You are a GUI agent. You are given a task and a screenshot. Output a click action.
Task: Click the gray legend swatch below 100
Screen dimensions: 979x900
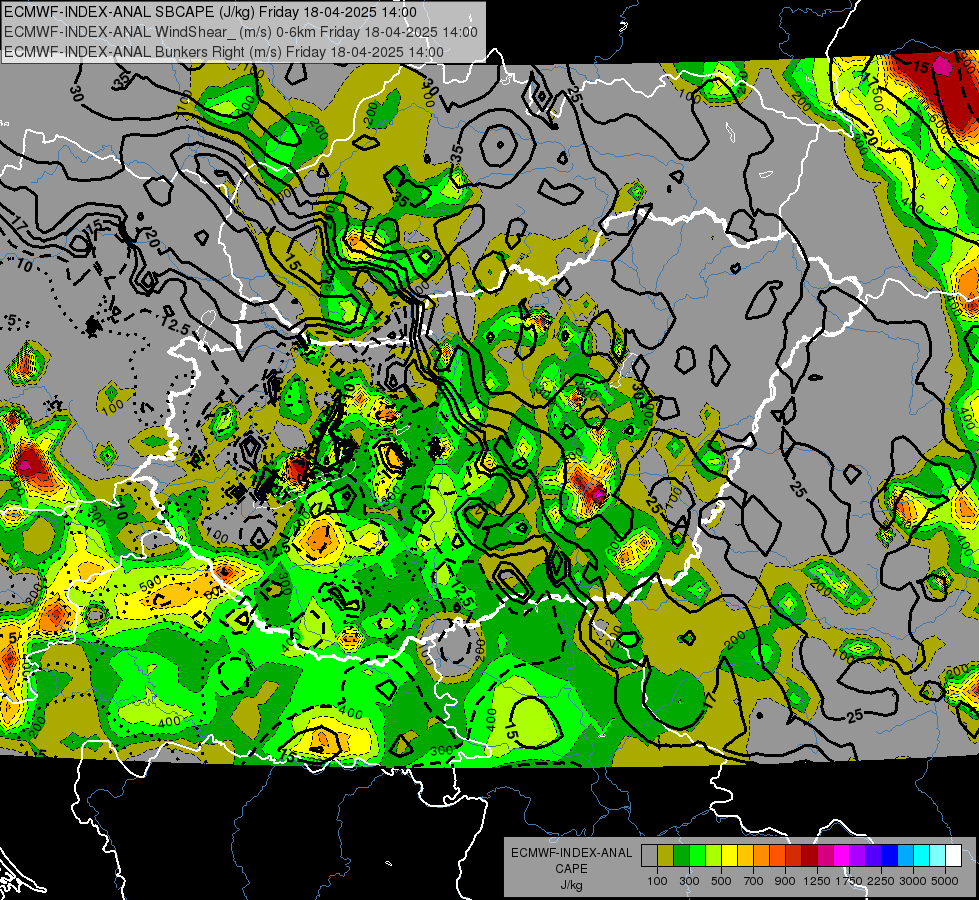coord(649,856)
